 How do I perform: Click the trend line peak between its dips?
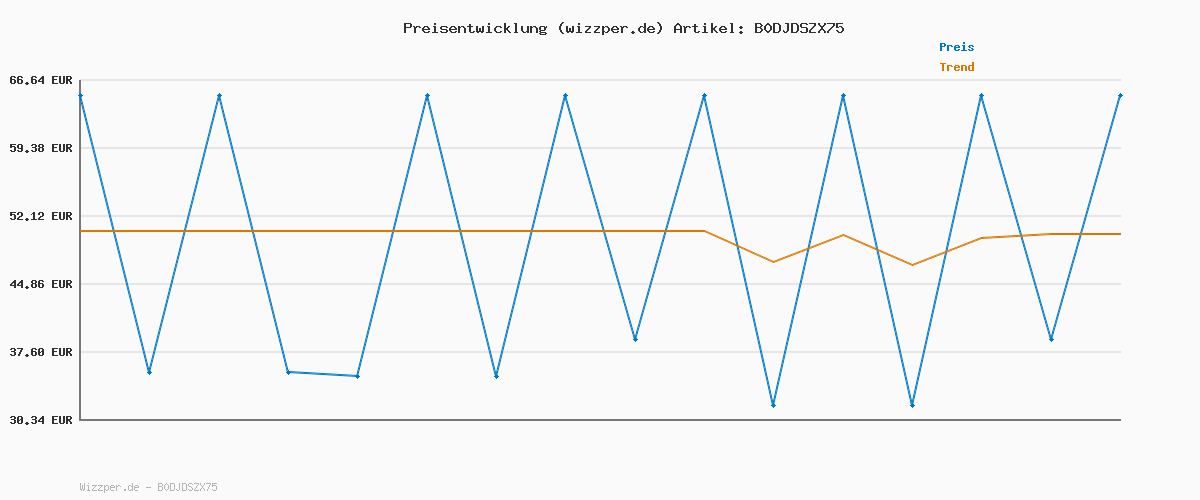tap(843, 235)
